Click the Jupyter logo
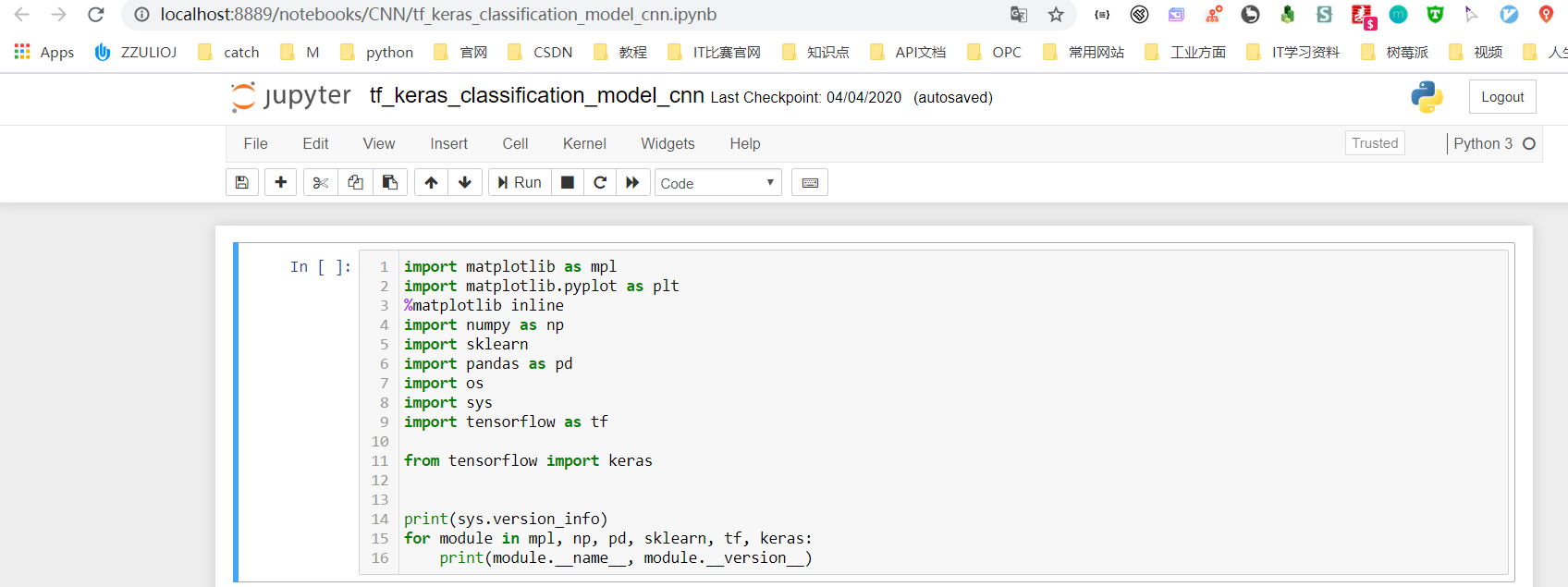The width and height of the screenshot is (1568, 587). [291, 96]
